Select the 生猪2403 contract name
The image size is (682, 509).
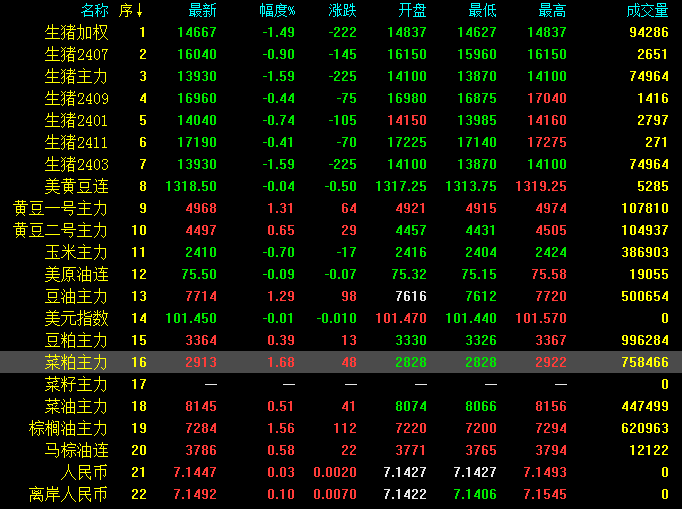click(x=77, y=164)
